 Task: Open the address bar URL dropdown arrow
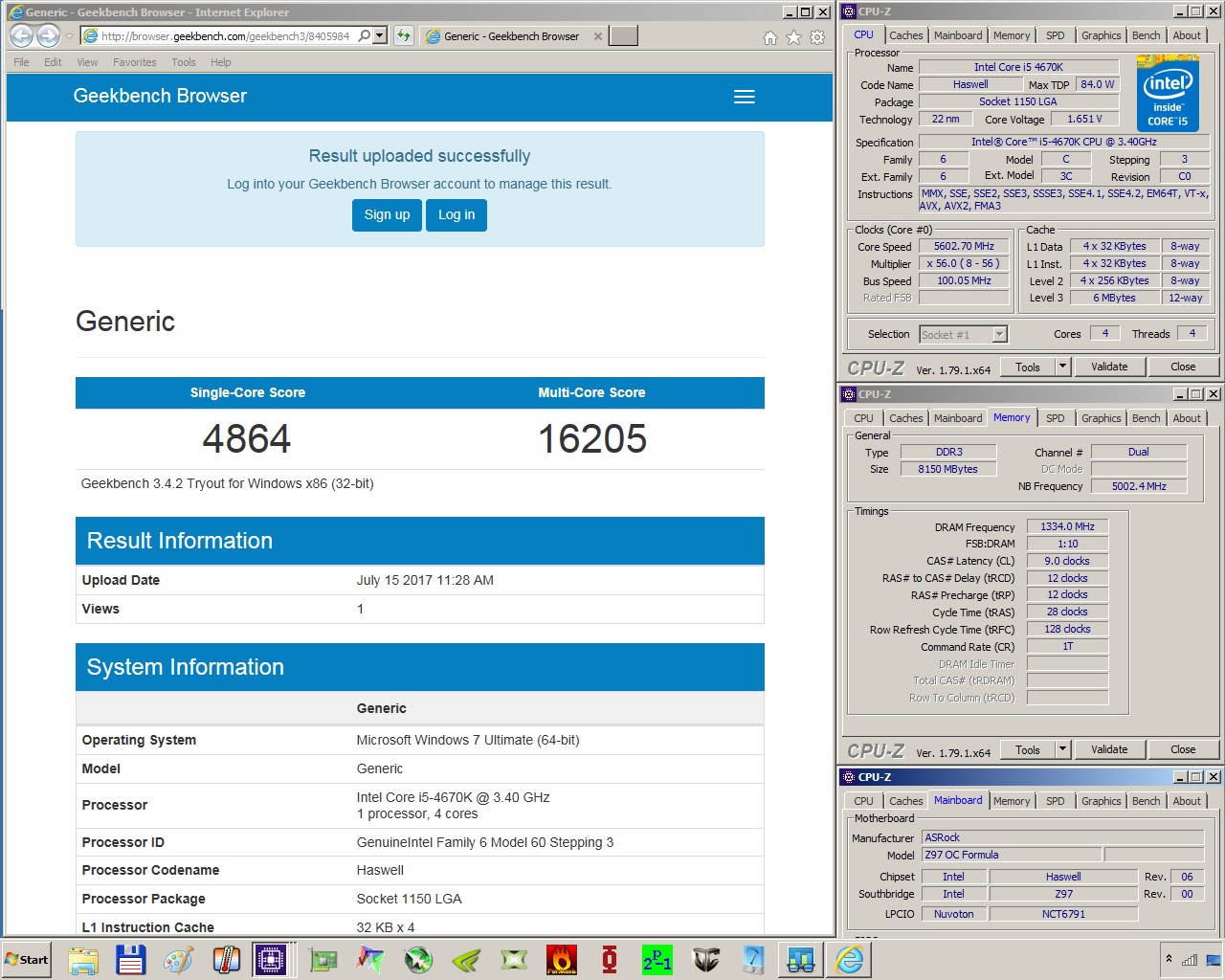pyautogui.click(x=381, y=36)
